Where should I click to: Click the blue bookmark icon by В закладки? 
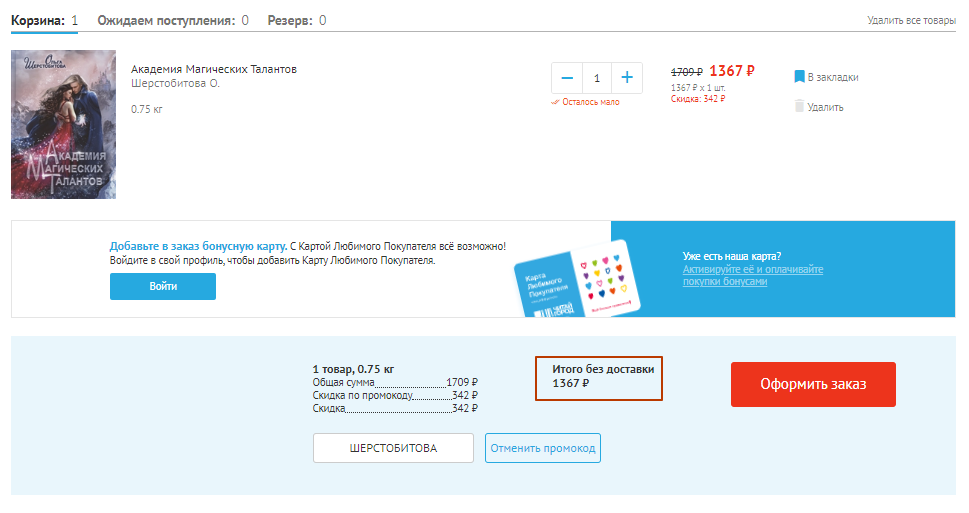(799, 76)
